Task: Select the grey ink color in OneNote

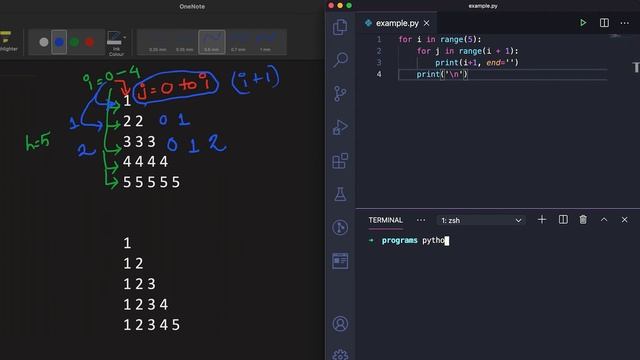Action: (x=44, y=42)
